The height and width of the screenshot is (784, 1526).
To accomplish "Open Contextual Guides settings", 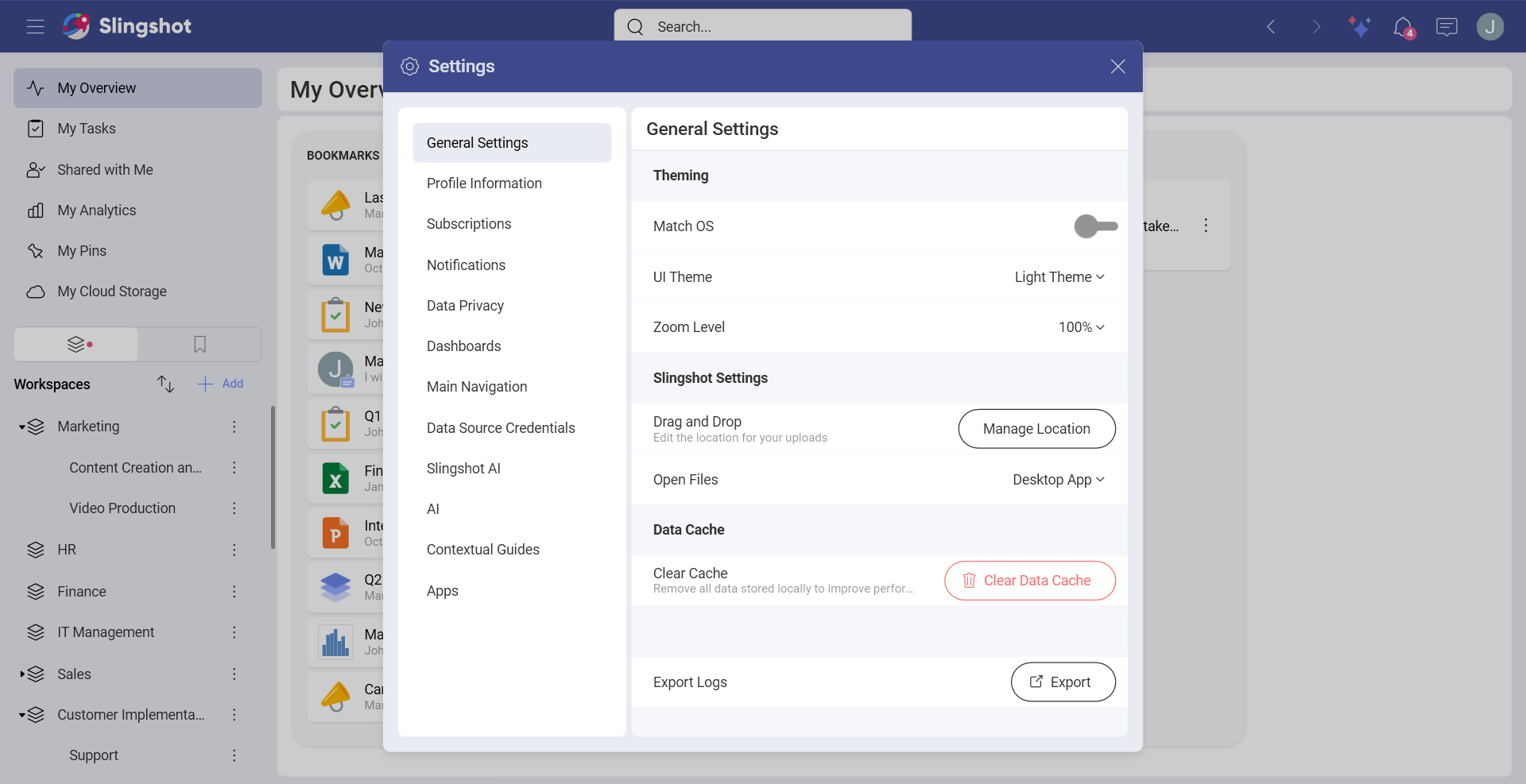I will pyautogui.click(x=512, y=550).
